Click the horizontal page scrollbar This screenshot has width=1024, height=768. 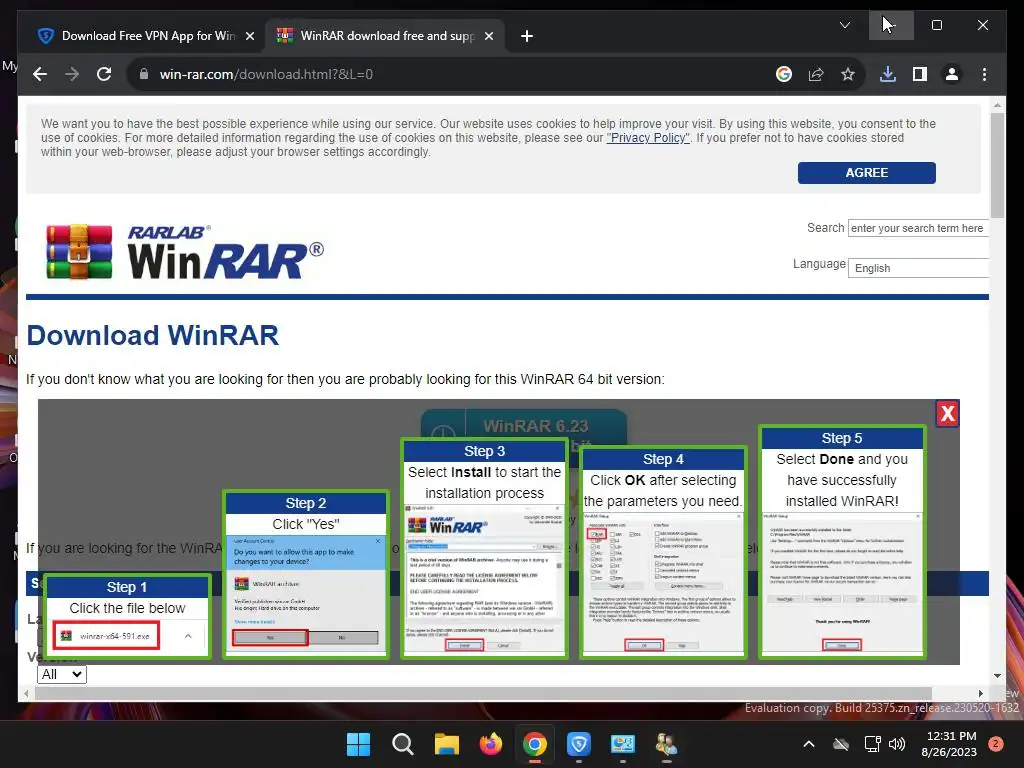tap(483, 693)
